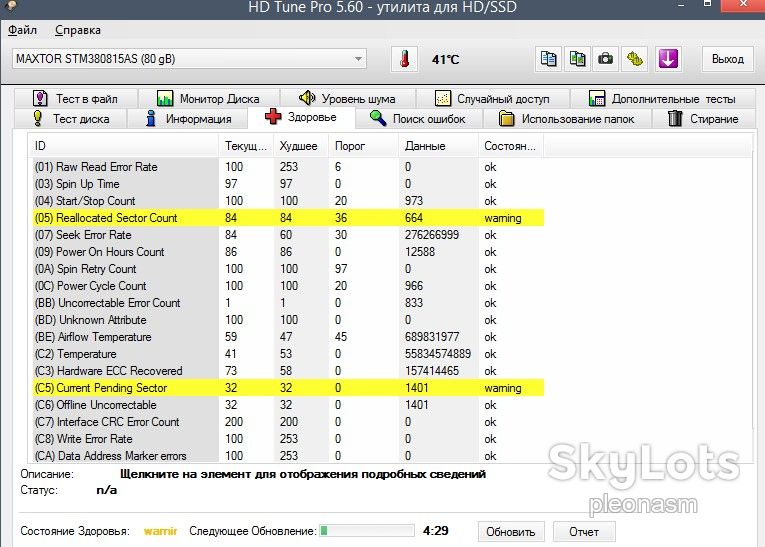Switch to the Использование папок tab
765x547 pixels.
coord(567,119)
